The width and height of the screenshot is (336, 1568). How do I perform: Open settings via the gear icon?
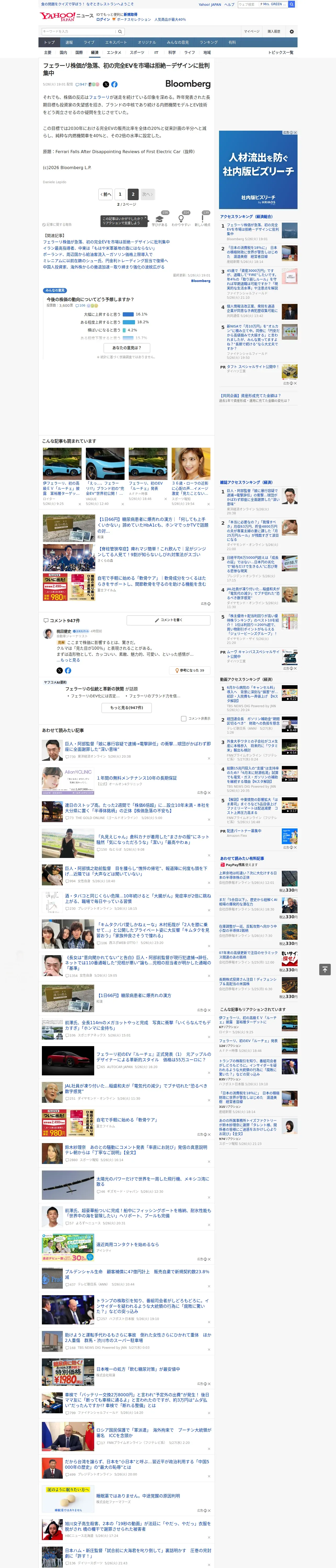point(292,32)
